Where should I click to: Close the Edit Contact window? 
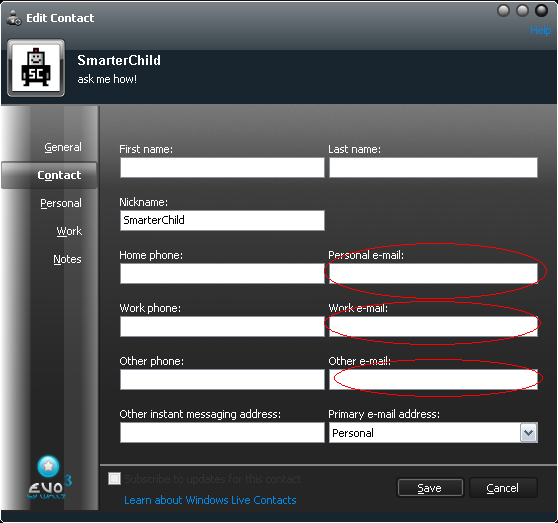[541, 10]
